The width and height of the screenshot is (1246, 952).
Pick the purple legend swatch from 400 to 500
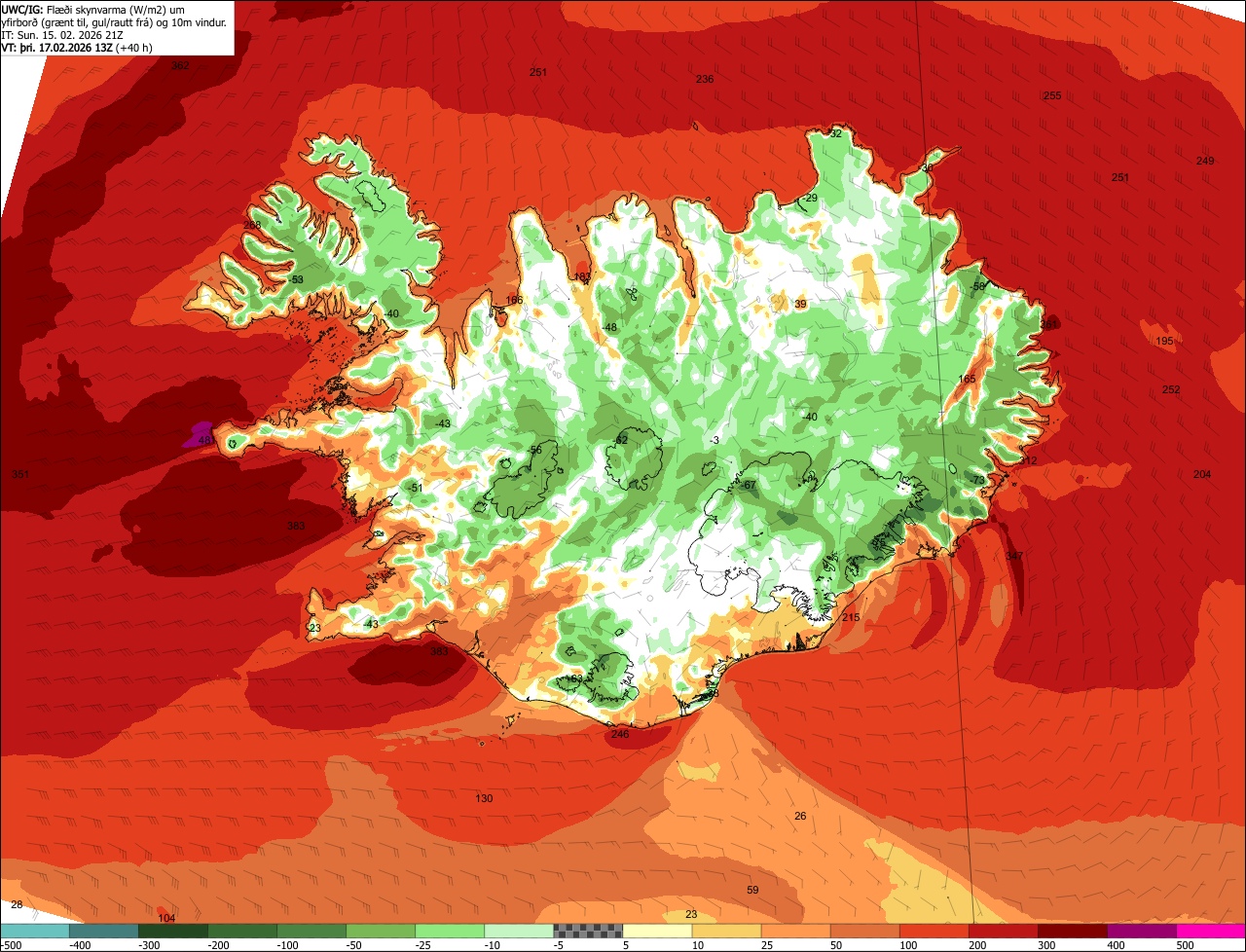[x=1141, y=931]
